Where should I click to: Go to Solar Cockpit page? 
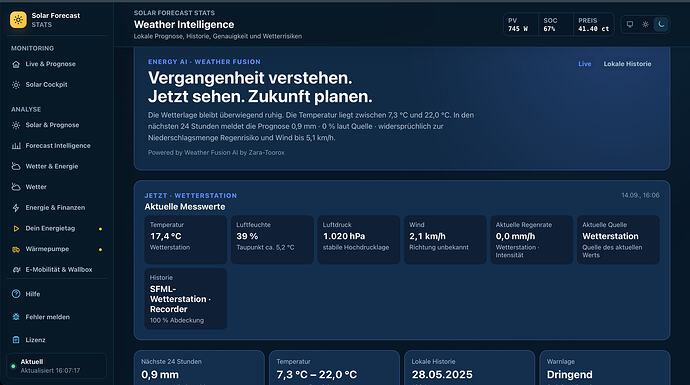click(57, 85)
